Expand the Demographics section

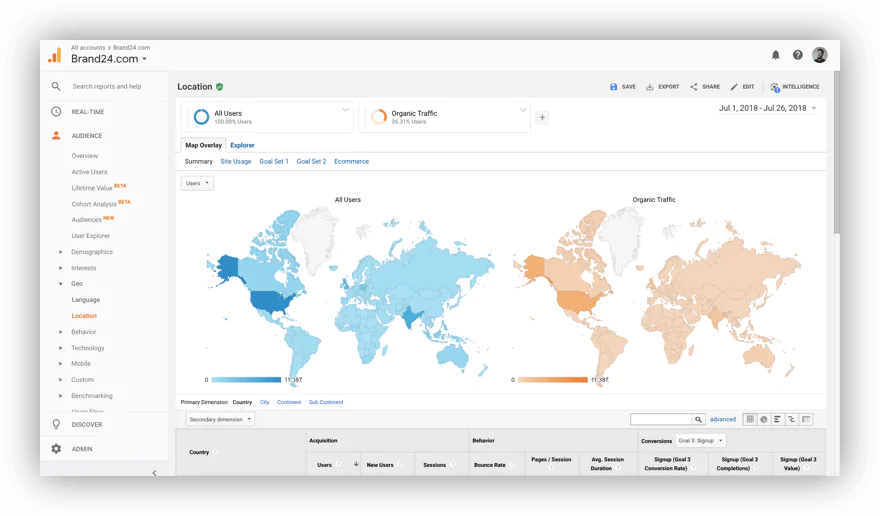61,252
